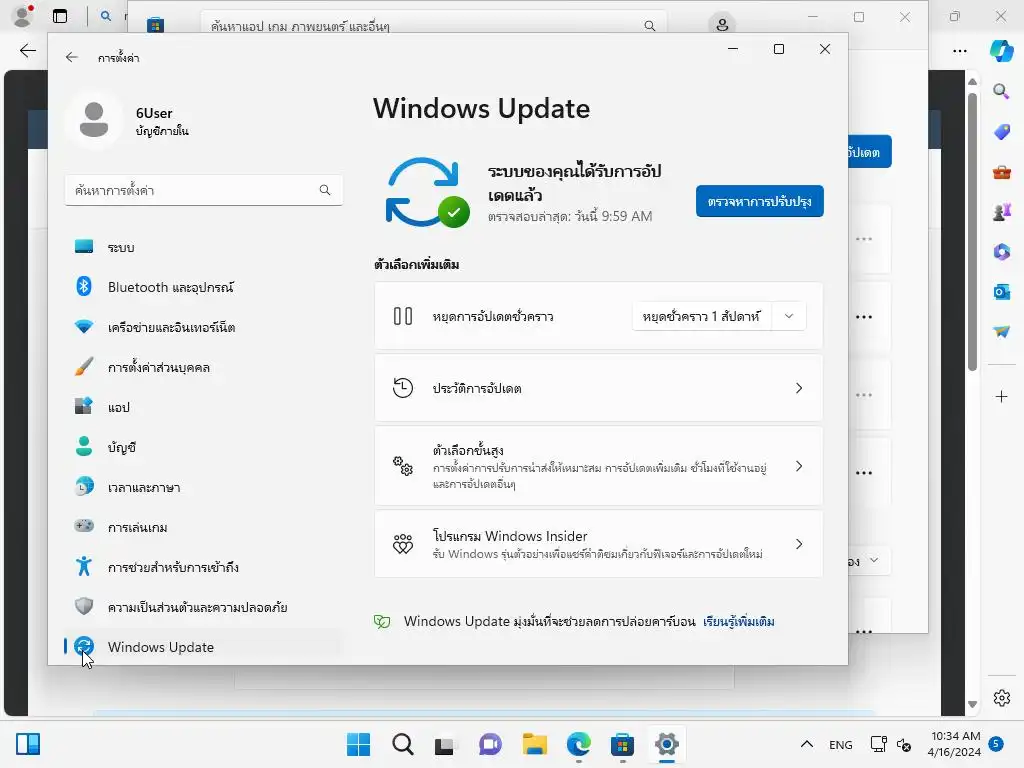Image resolution: width=1024 pixels, height=768 pixels.
Task: Open ความเป็นส่วนตัวและความปลอดภัย privacy settings
Action: pyautogui.click(x=202, y=607)
